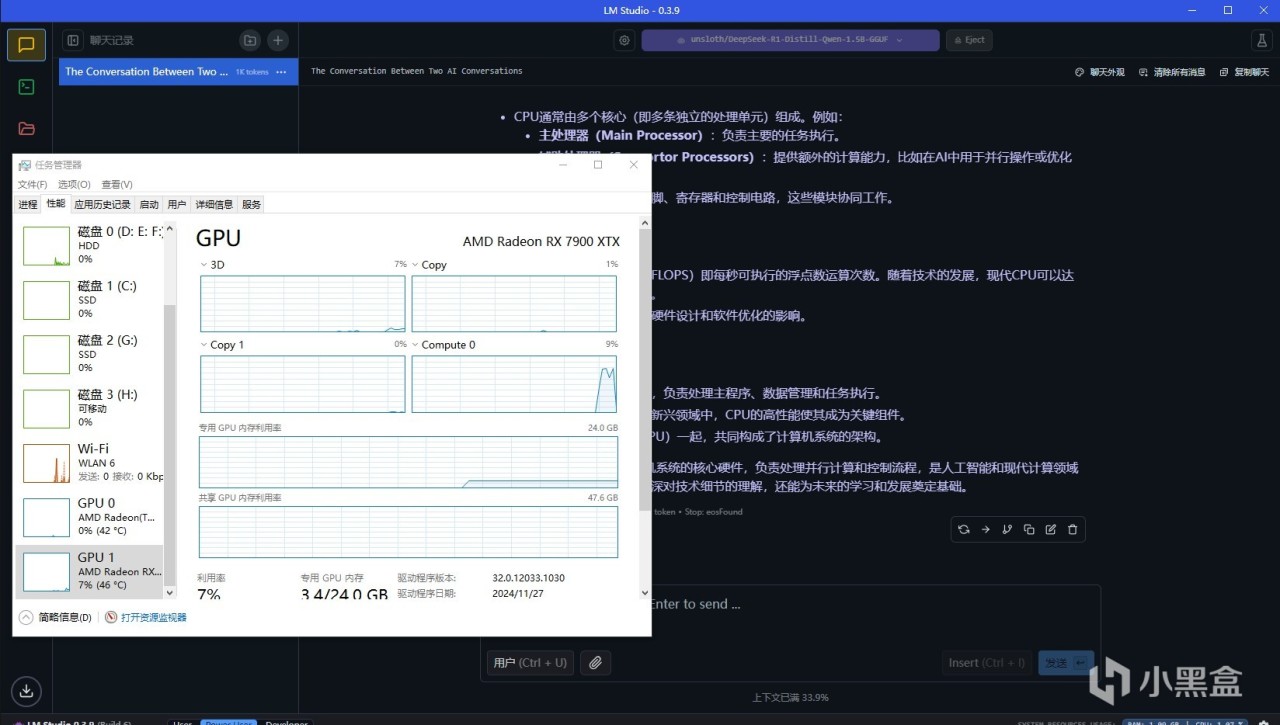Regenerate the assistant message

coord(963,529)
